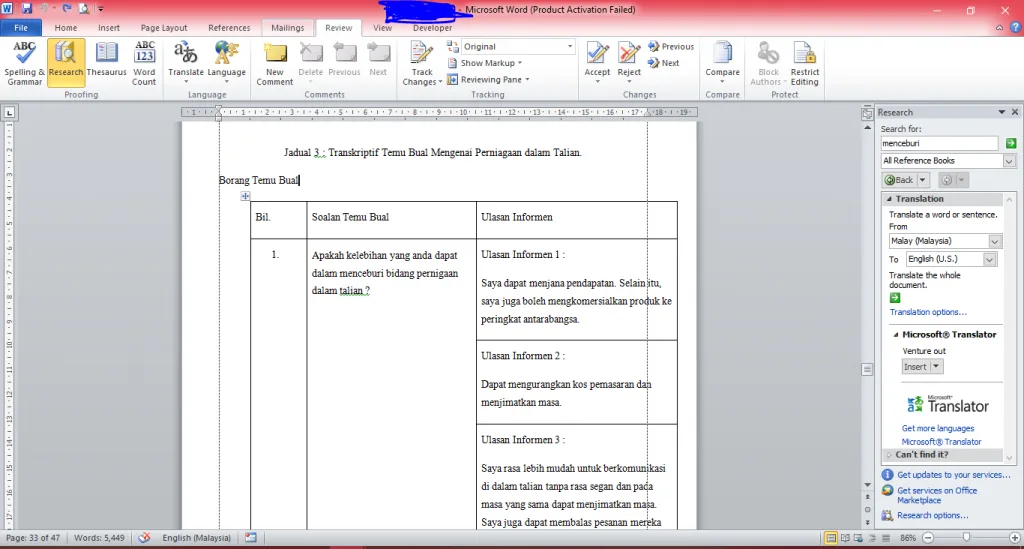1024x549 pixels.
Task: Click Page: 33 of 47 in status bar
Action: 33,538
